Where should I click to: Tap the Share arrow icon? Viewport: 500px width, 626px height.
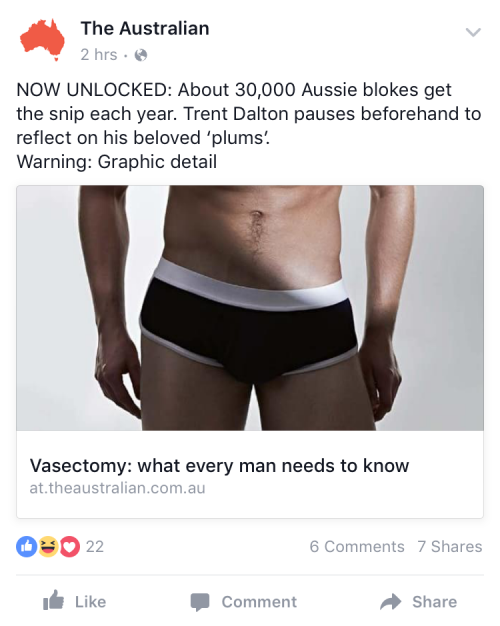[391, 602]
